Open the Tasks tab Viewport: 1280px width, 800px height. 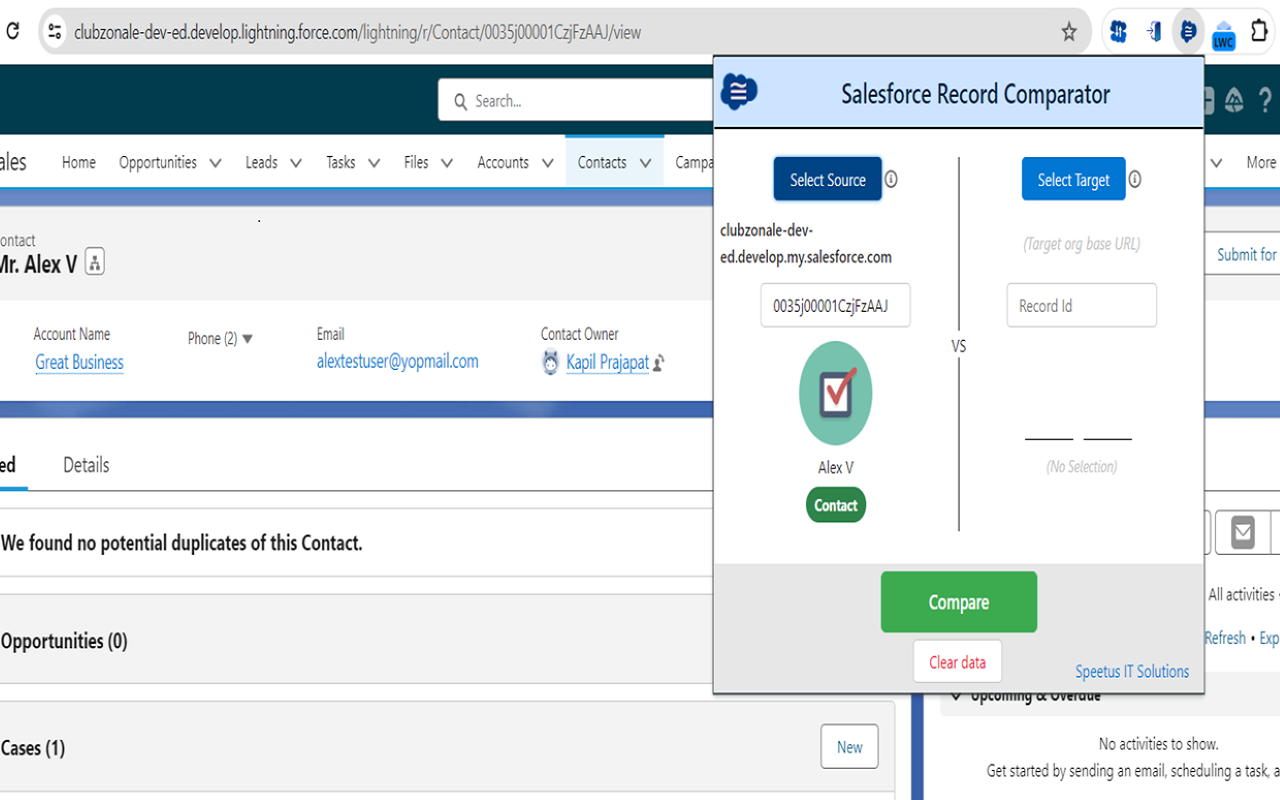click(341, 162)
